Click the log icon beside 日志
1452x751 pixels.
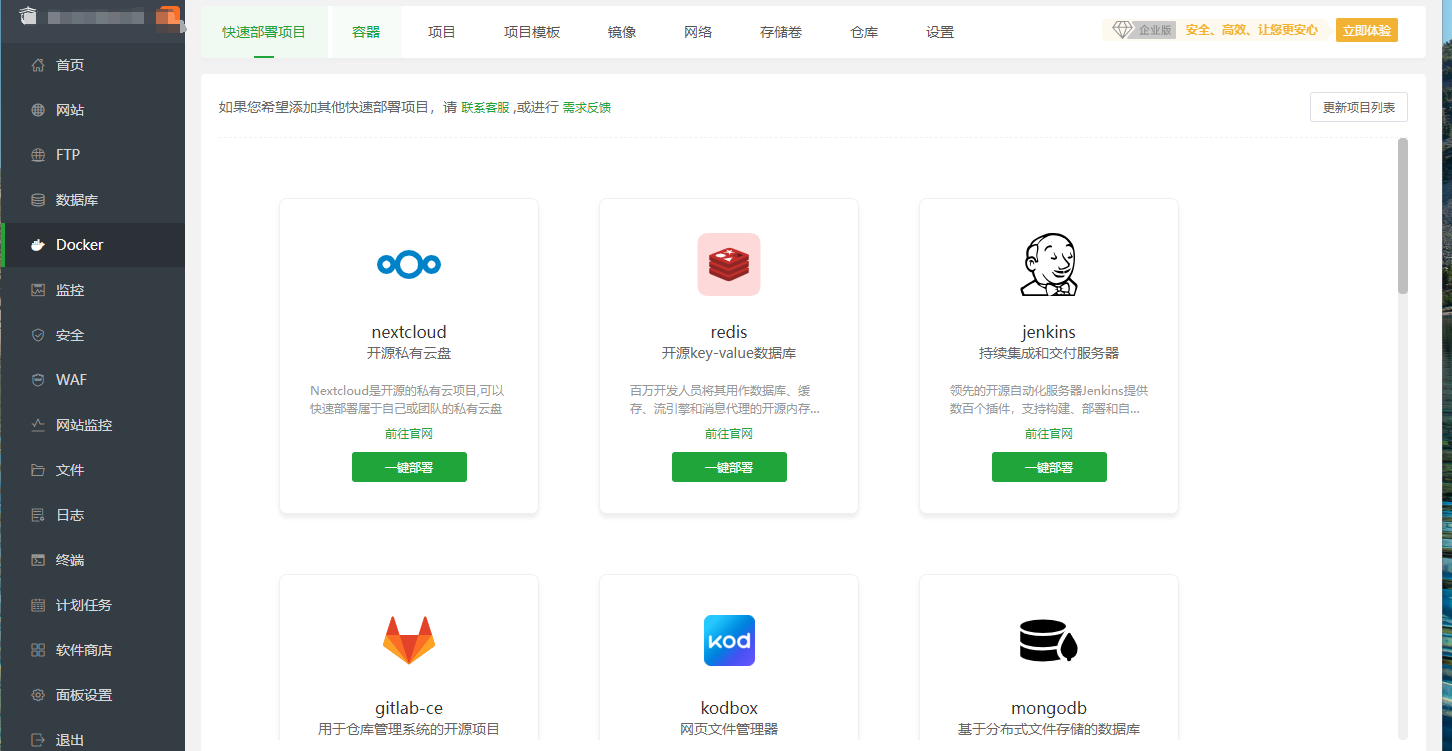pyautogui.click(x=38, y=515)
